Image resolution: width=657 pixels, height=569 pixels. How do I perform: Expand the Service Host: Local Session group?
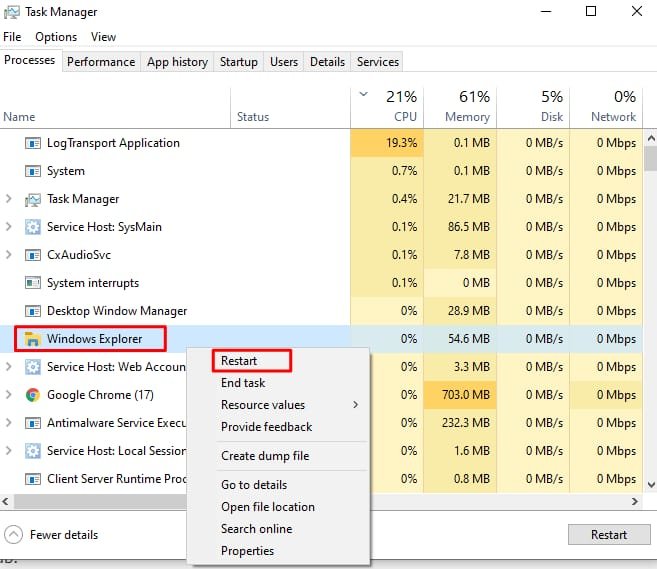8,451
